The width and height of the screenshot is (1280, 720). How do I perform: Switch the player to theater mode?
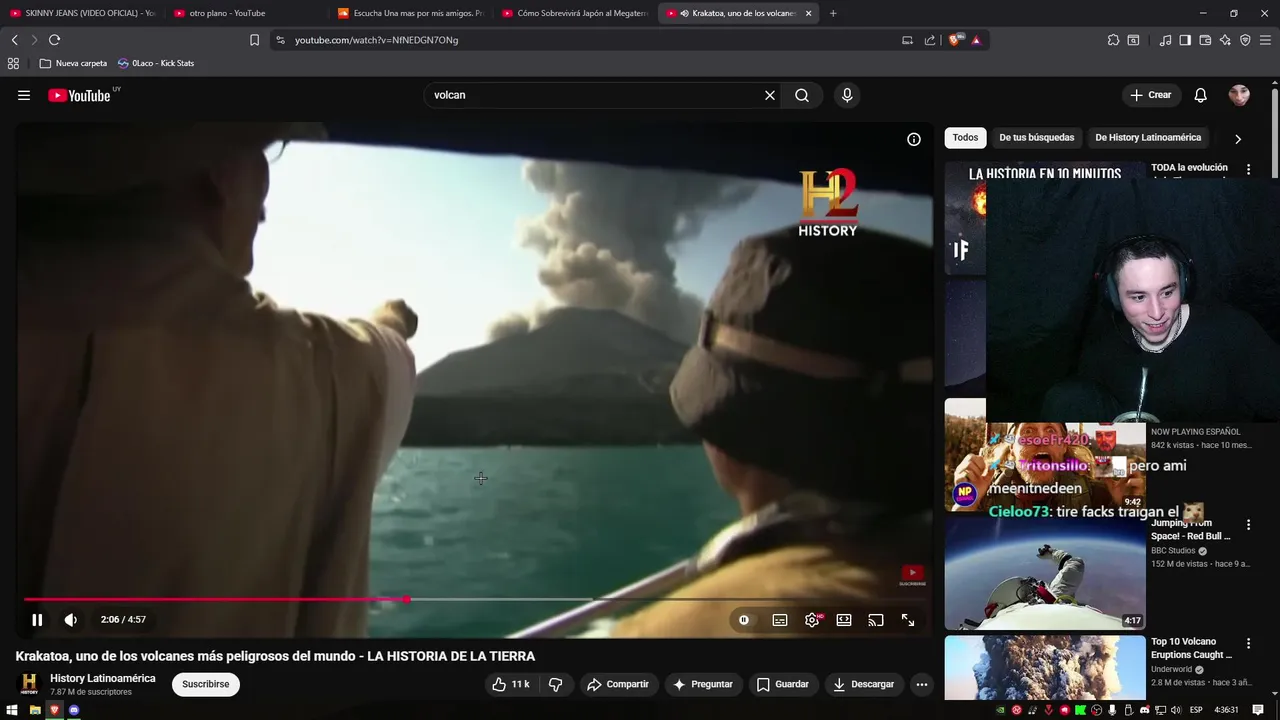(x=844, y=620)
